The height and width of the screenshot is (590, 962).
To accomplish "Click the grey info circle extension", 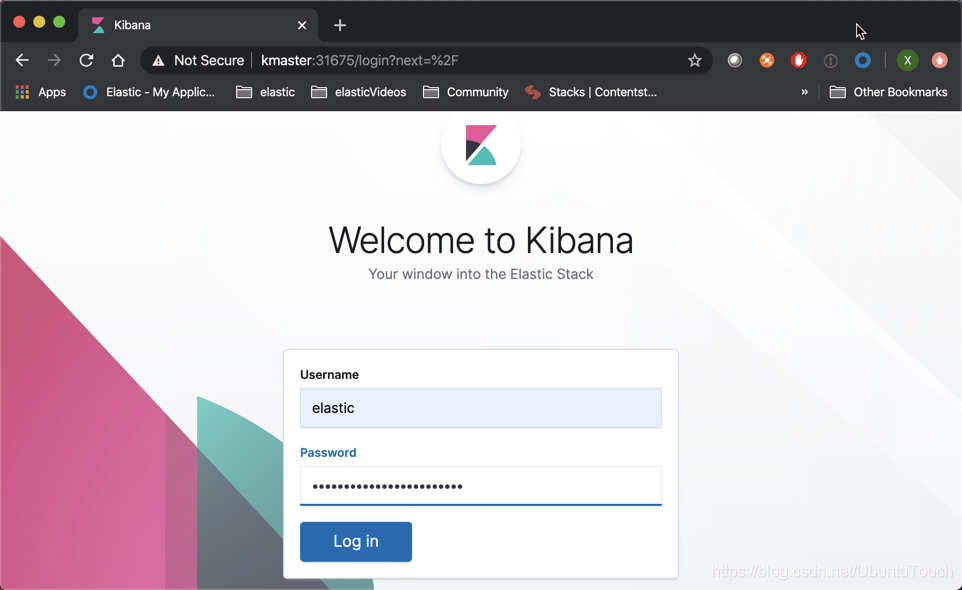I will click(830, 60).
